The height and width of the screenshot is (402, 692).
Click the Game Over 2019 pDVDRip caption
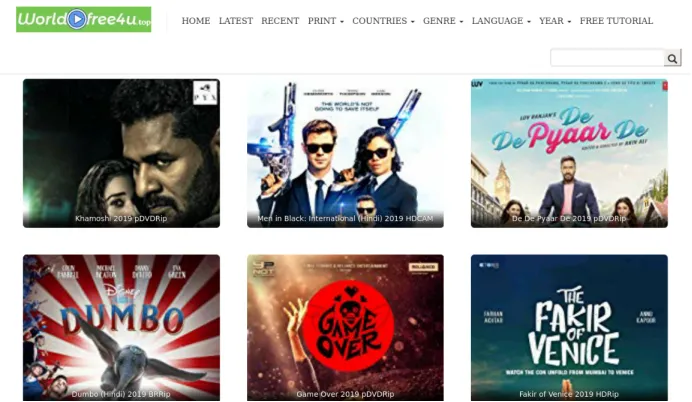pyautogui.click(x=345, y=394)
